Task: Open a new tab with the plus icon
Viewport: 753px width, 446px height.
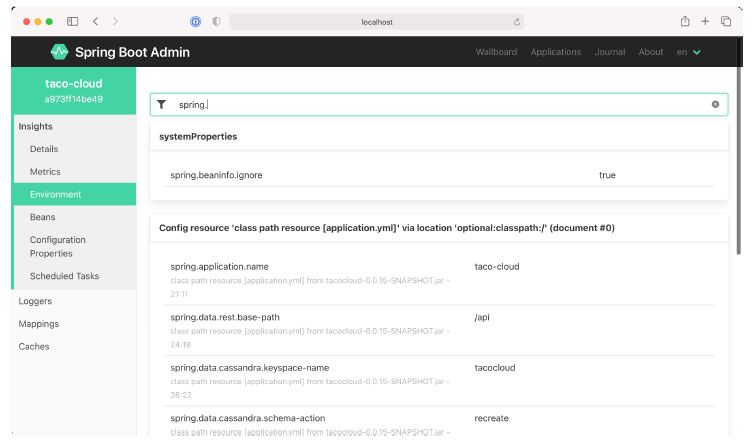Action: tap(705, 21)
